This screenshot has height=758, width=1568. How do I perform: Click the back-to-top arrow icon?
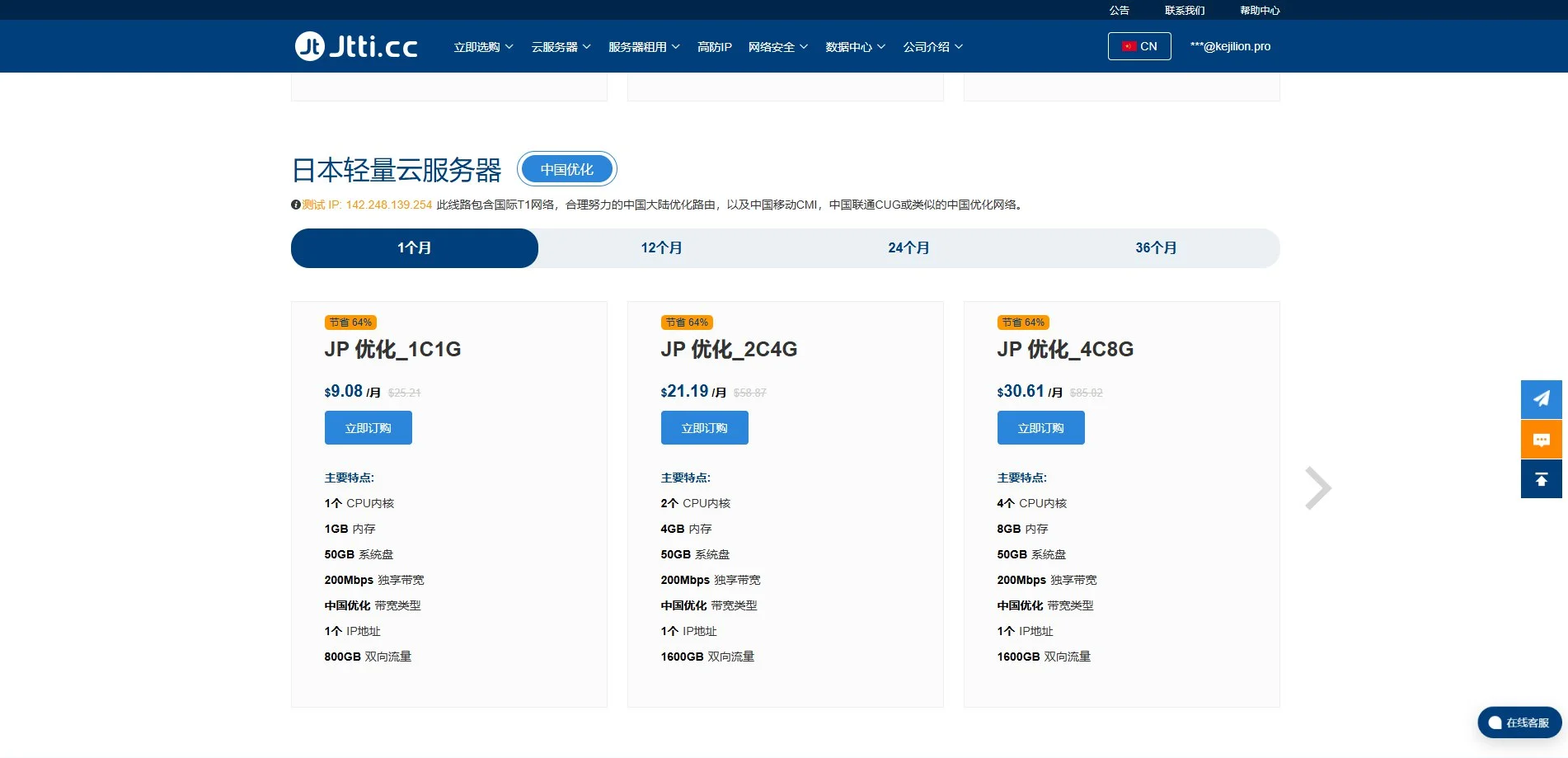coord(1541,478)
